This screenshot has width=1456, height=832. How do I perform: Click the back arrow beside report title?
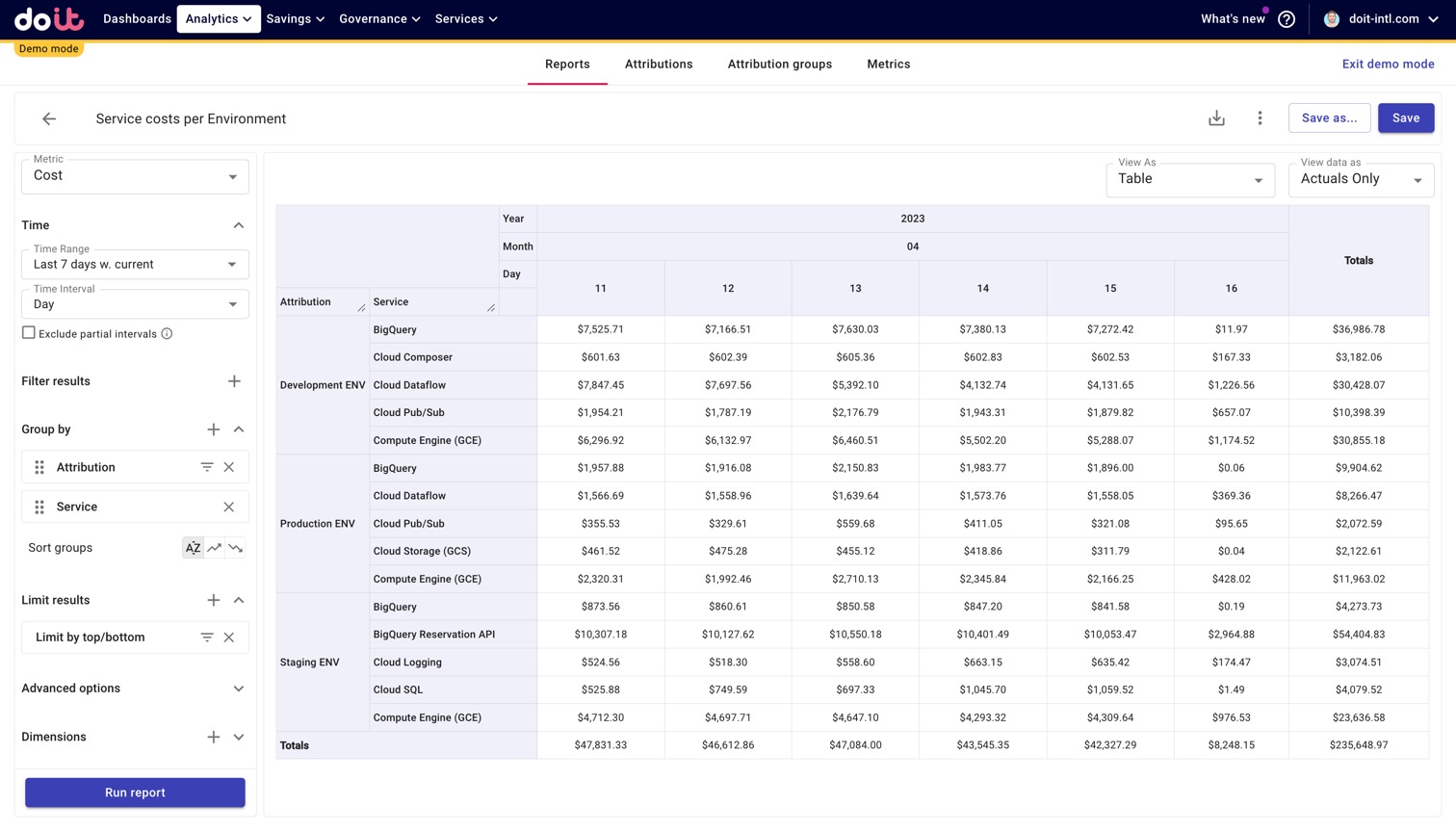(x=49, y=118)
